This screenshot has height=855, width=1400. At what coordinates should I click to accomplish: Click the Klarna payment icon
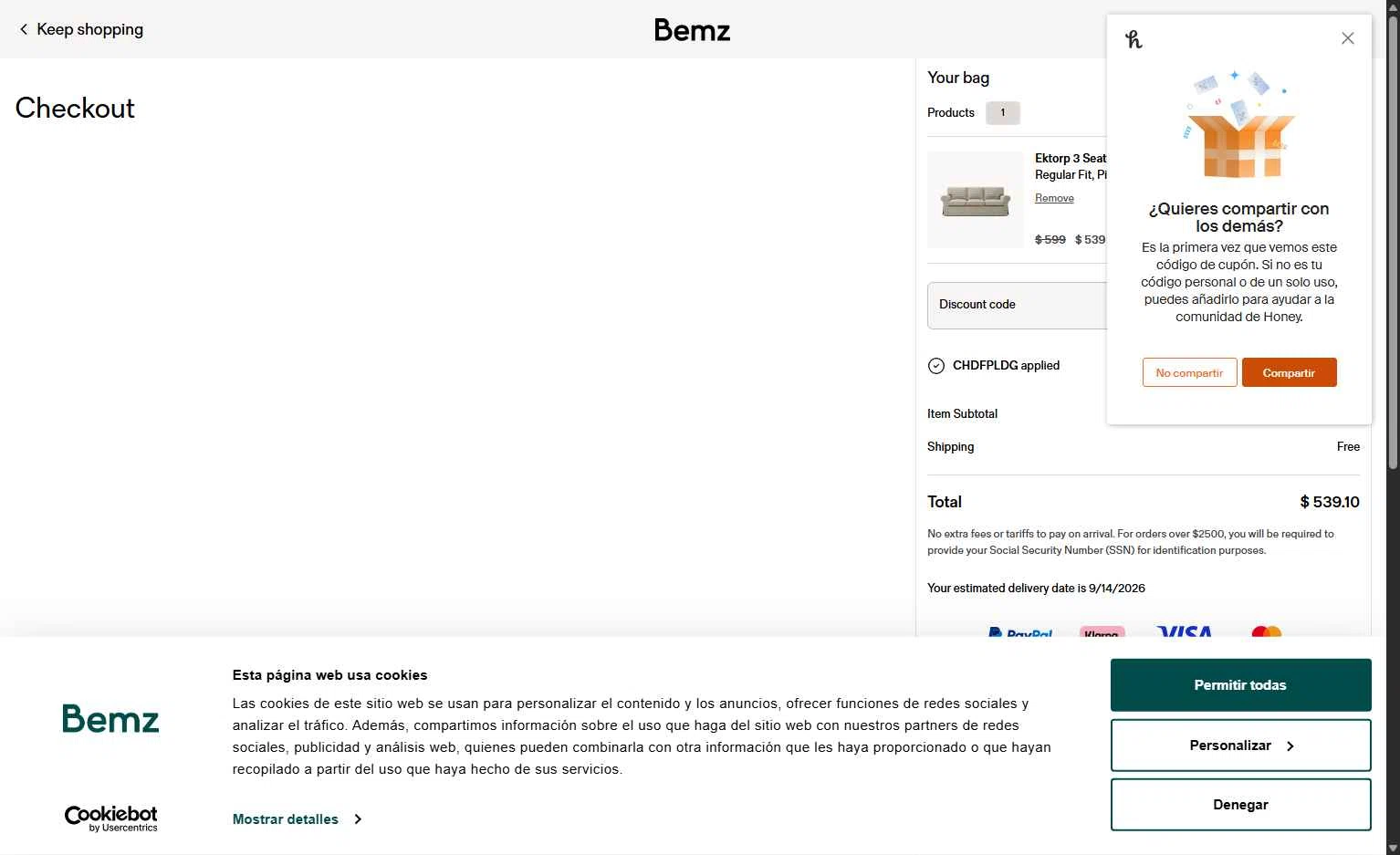pyautogui.click(x=1102, y=631)
